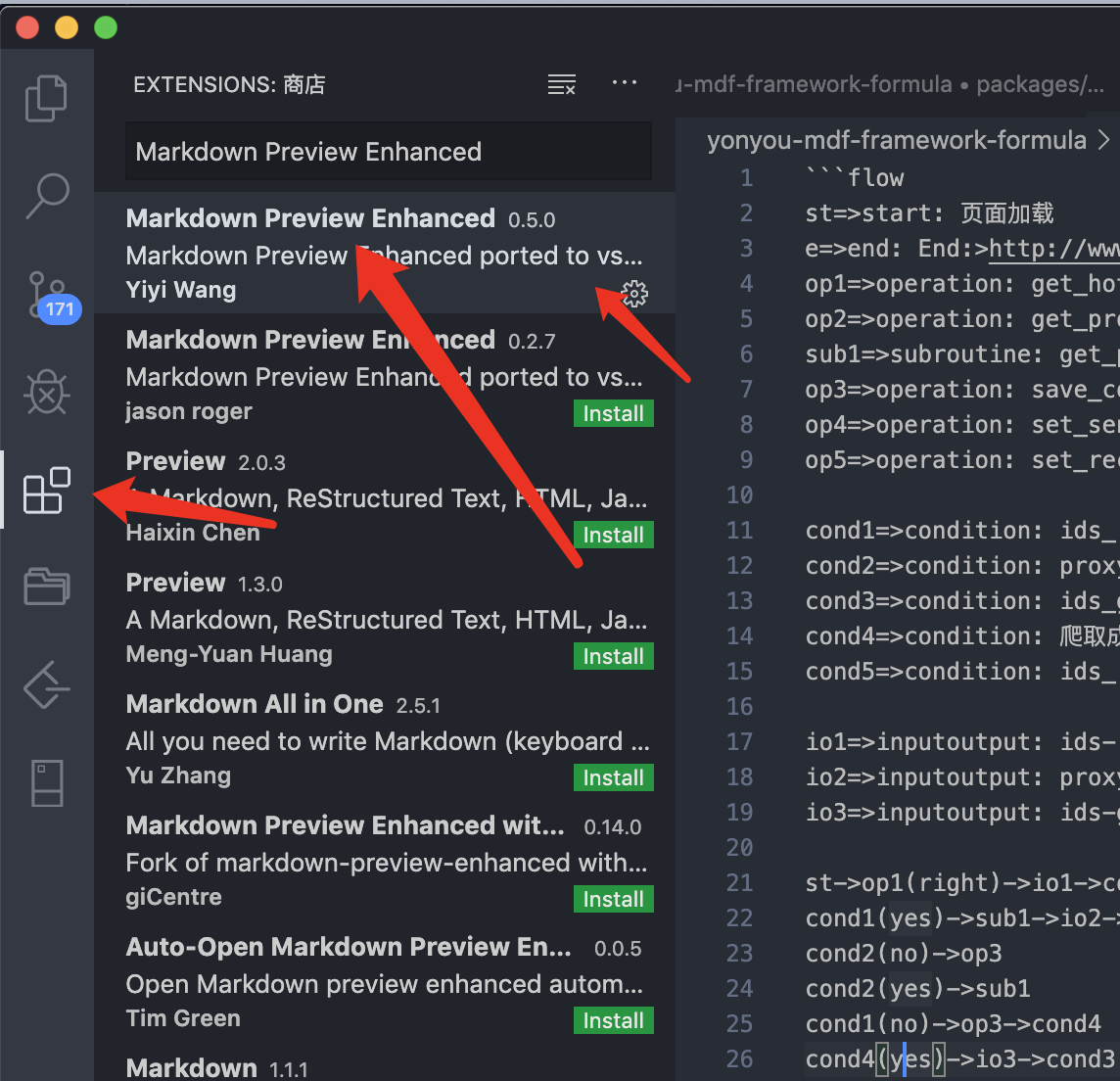The width and height of the screenshot is (1120, 1081).
Task: Maximize window with green traffic light button
Action: [x=106, y=27]
